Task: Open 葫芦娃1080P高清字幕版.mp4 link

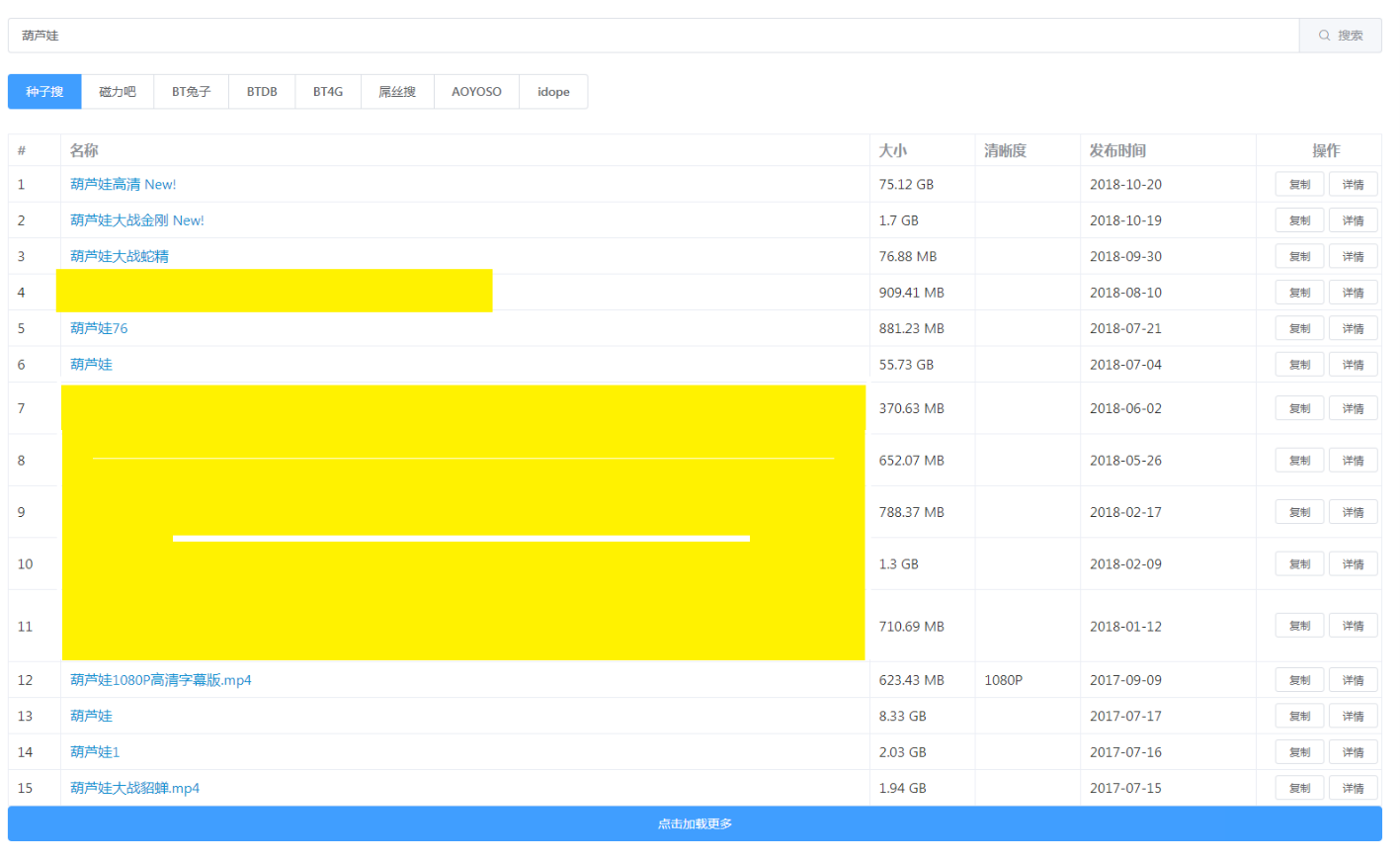Action: pos(160,680)
